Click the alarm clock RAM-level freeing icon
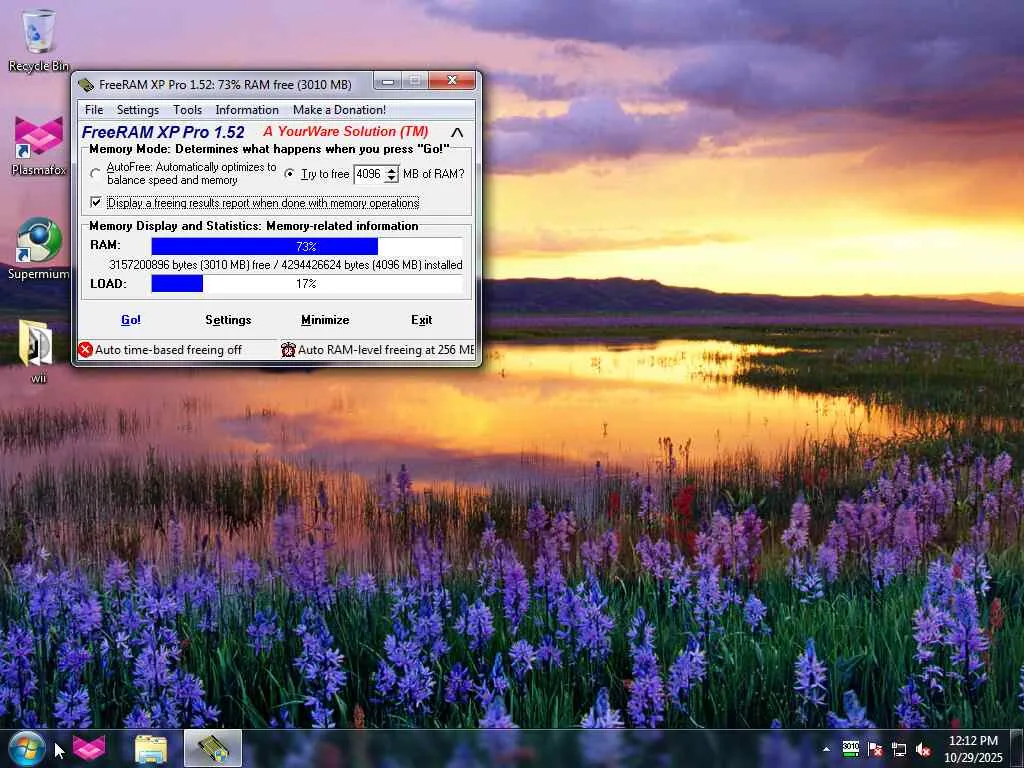 coord(288,350)
